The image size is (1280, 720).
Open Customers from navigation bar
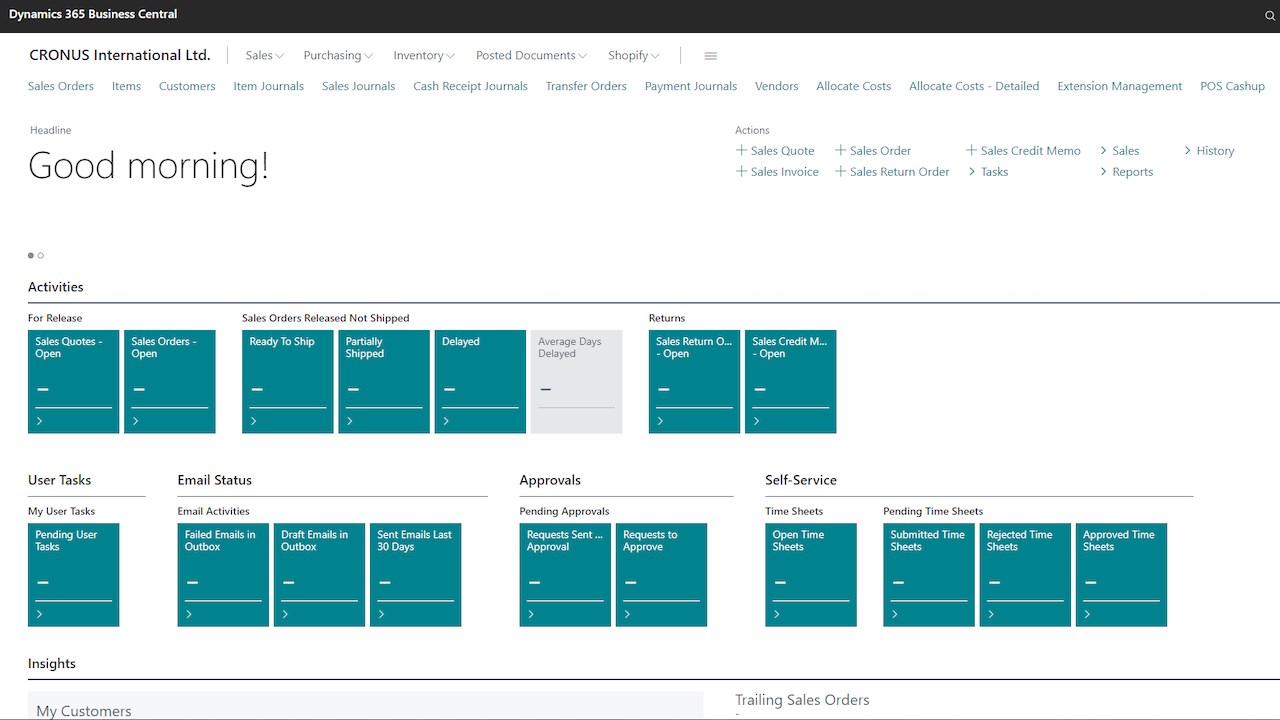[187, 86]
